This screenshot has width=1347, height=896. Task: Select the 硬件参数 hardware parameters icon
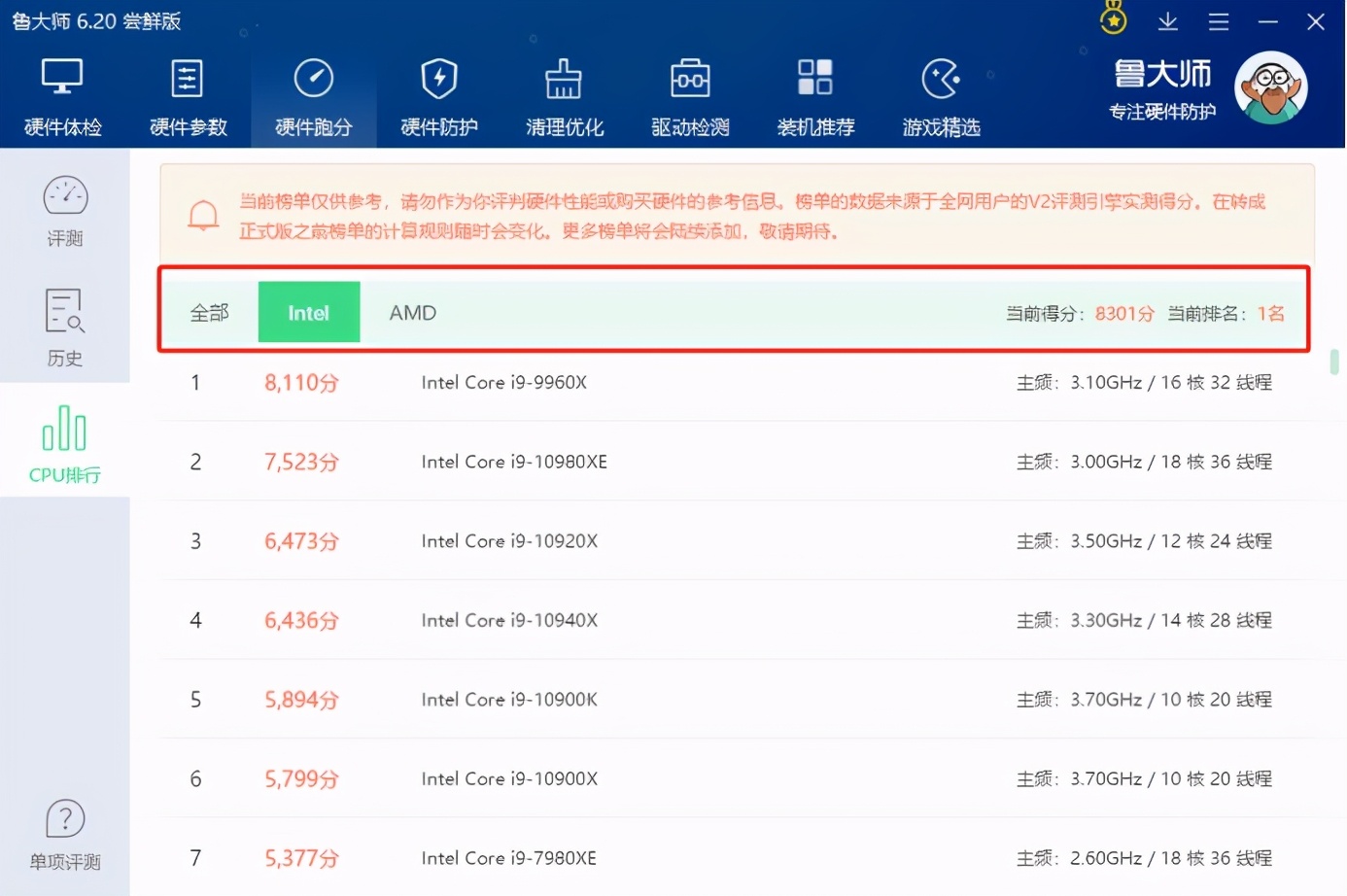(x=188, y=95)
